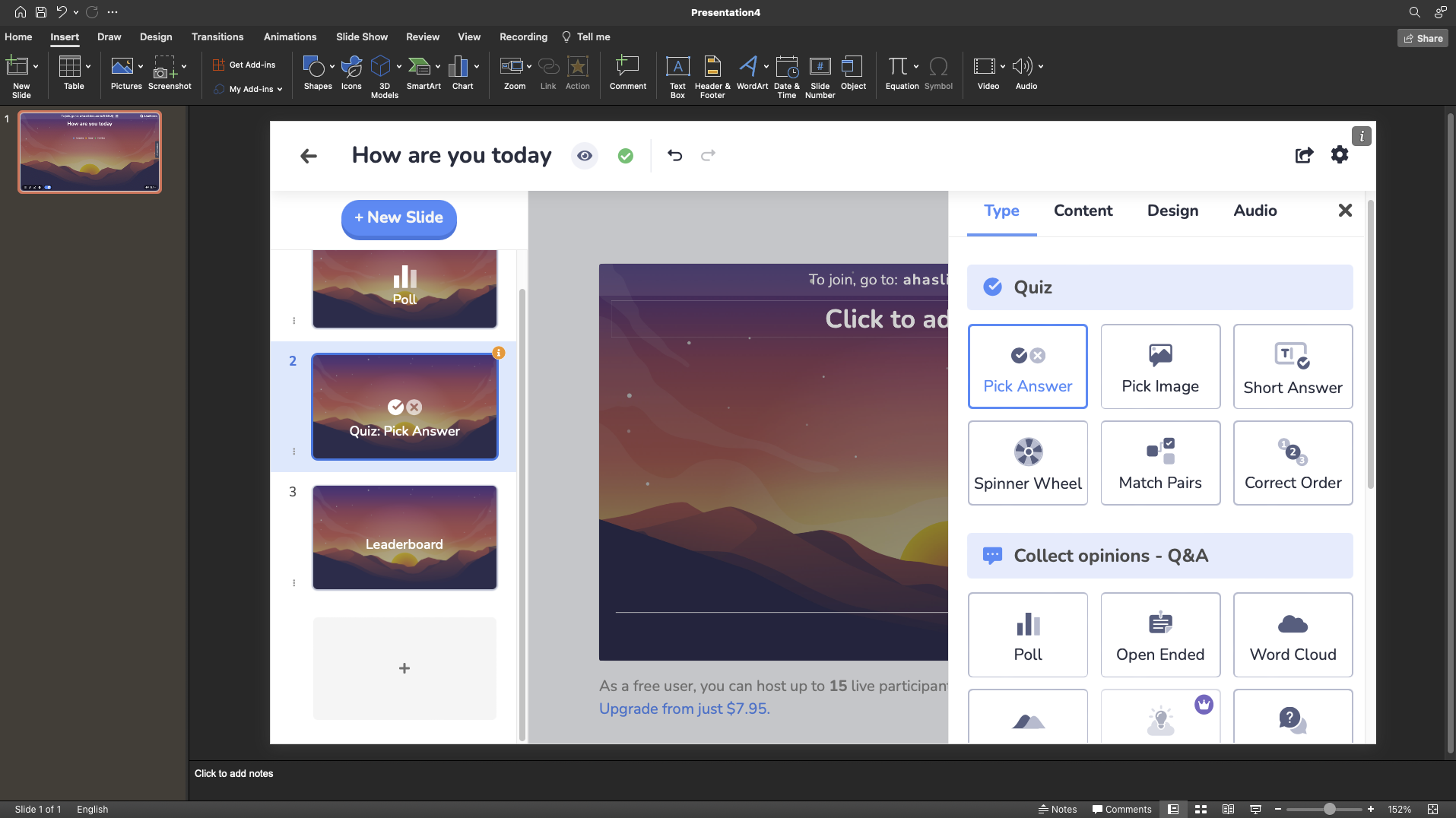Switch to the Content tab in AhaSlides panel

(x=1083, y=211)
